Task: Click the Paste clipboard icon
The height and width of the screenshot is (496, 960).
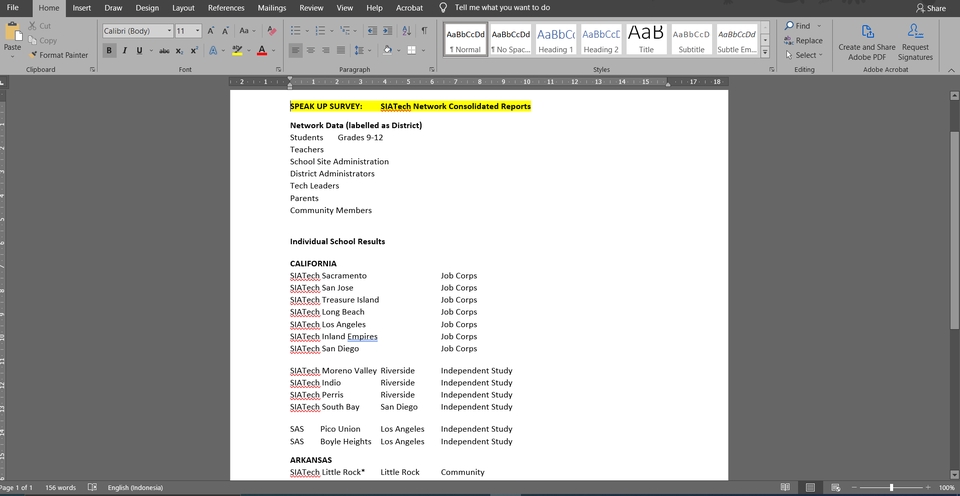Action: tap(12, 32)
